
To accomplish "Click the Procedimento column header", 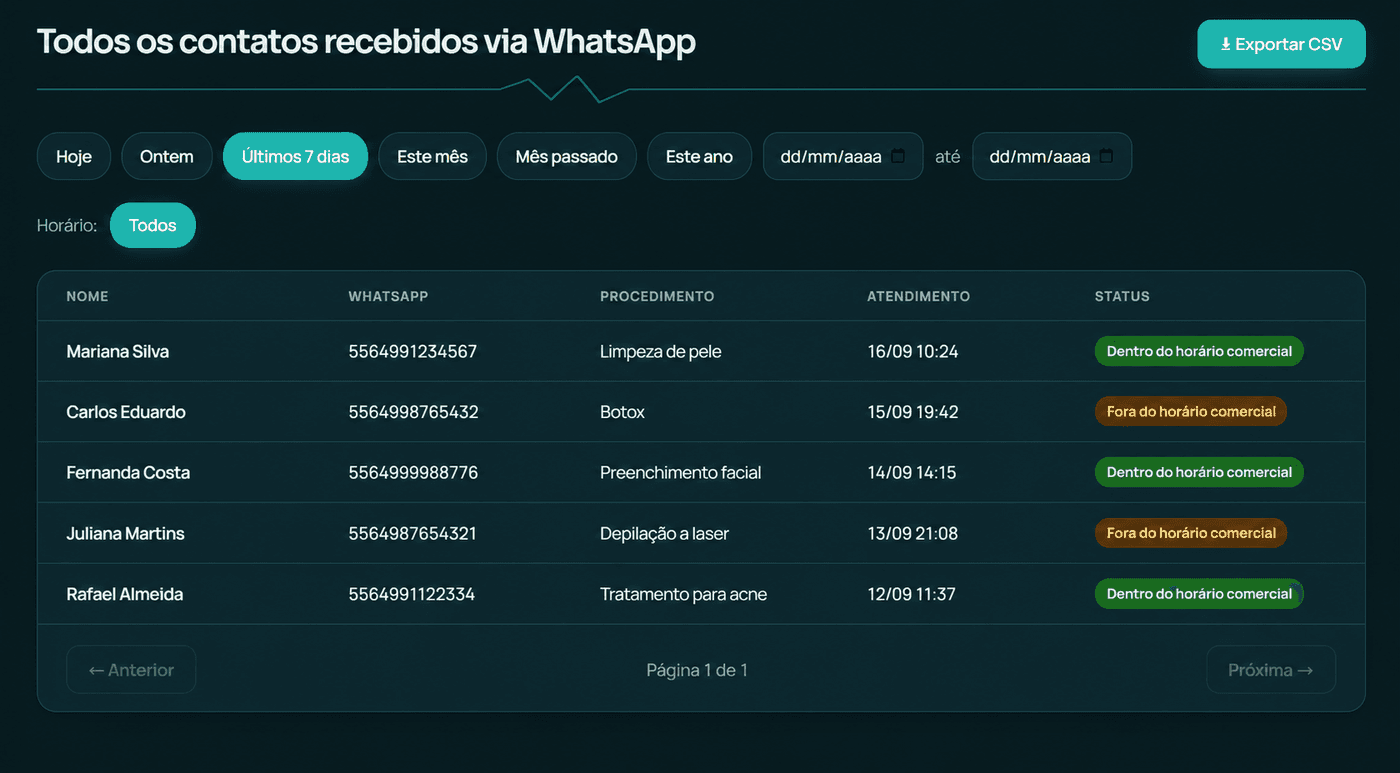I will pyautogui.click(x=657, y=296).
